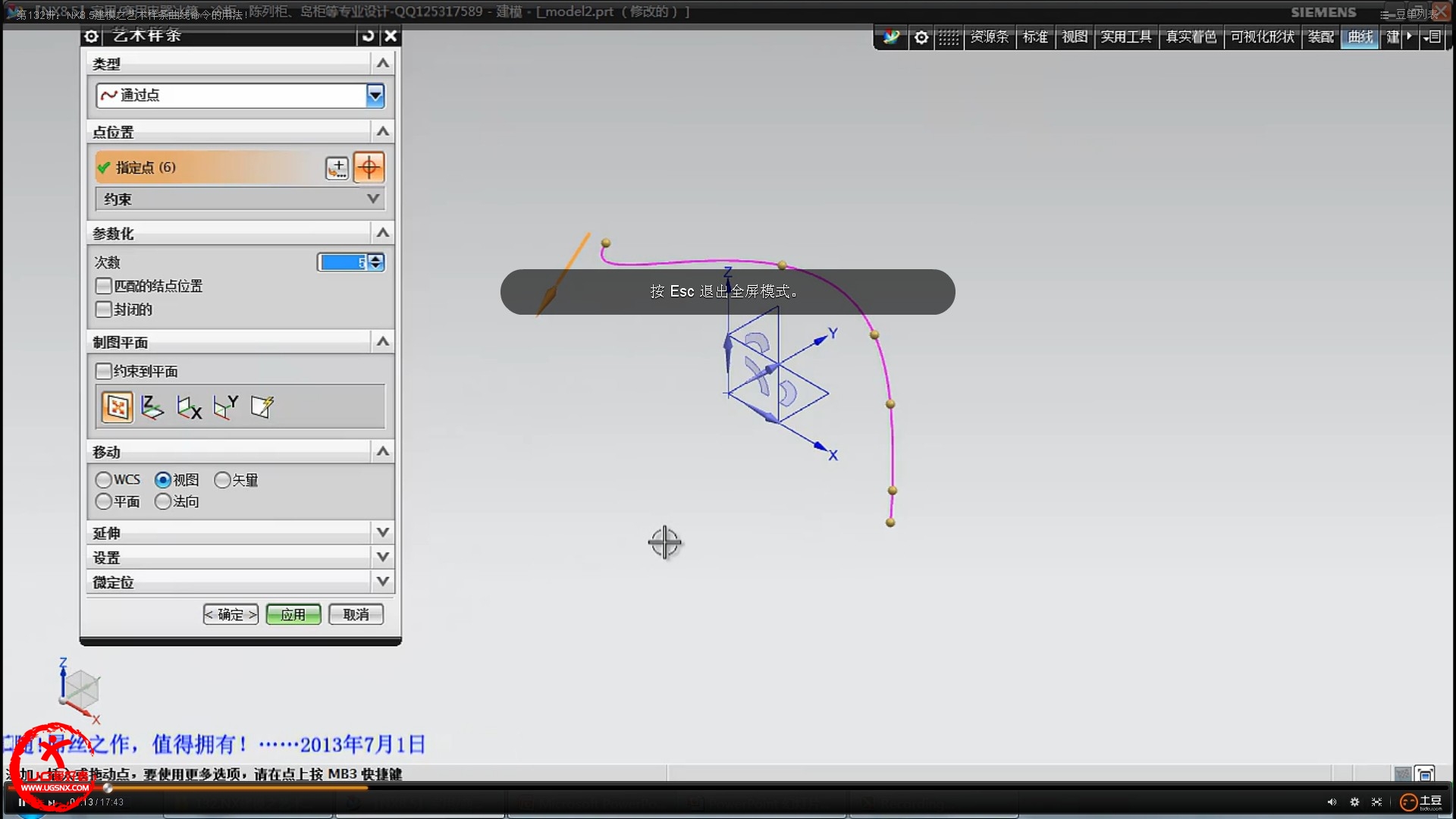The width and height of the screenshot is (1456, 819).
Task: Switch to the 曲线 toolbar tab
Action: tap(1360, 37)
